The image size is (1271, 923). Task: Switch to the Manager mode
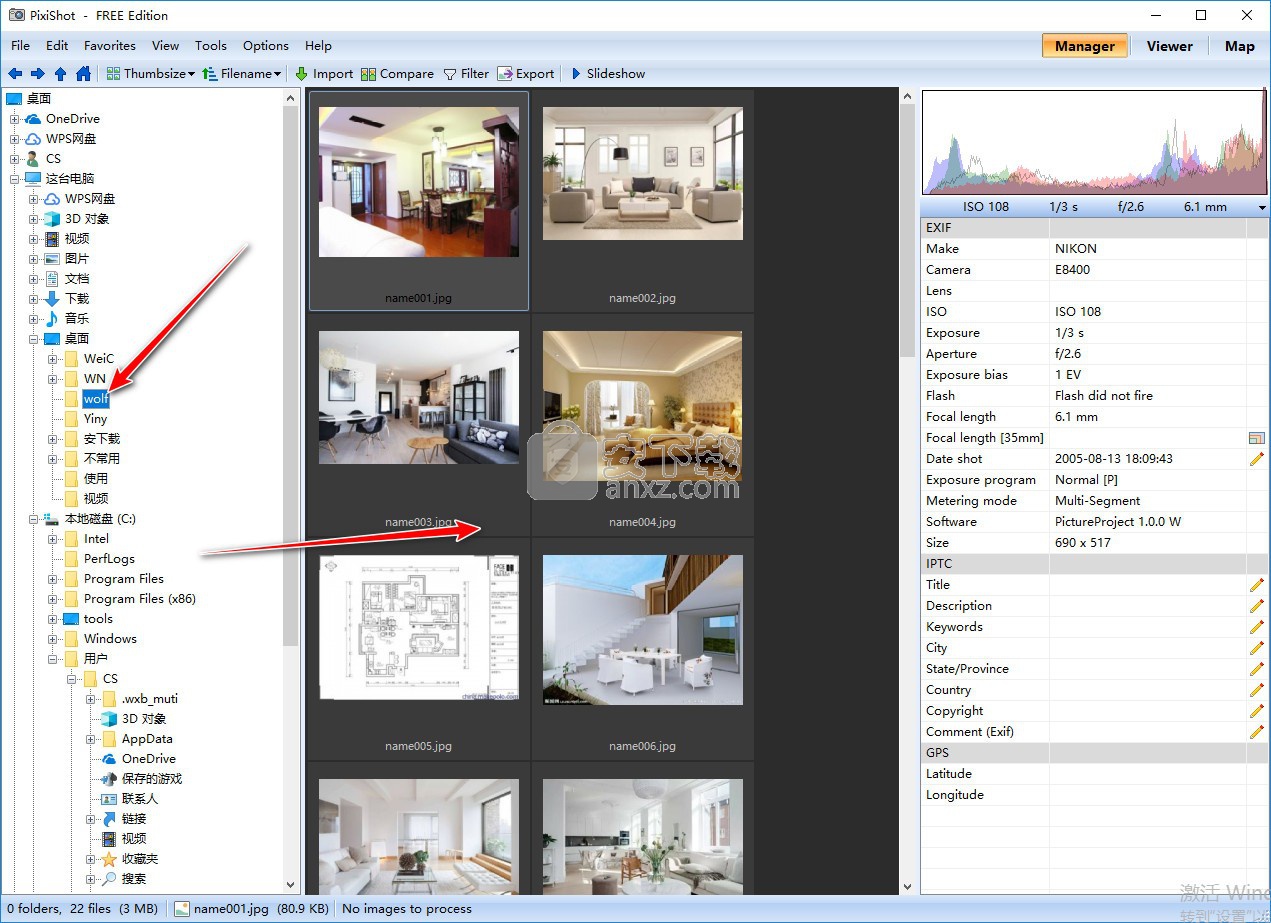[x=1085, y=46]
